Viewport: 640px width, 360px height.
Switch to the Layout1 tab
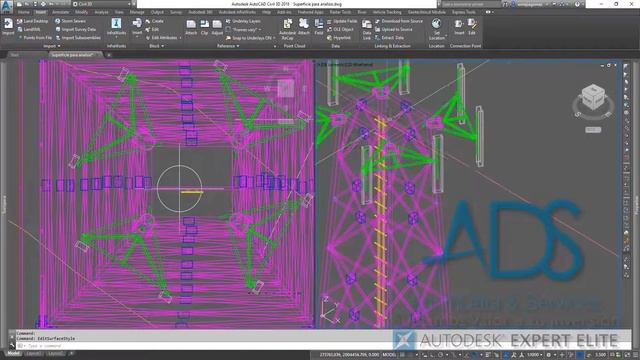(33, 353)
